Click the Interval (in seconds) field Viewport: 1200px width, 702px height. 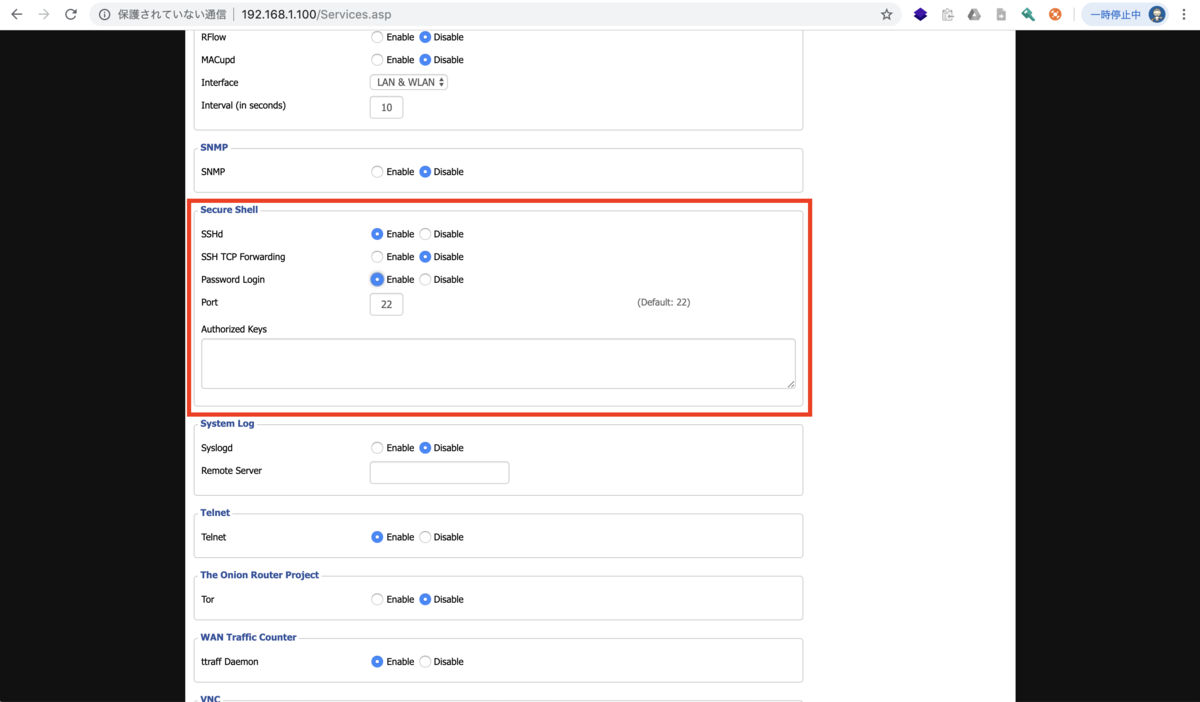[x=386, y=107]
